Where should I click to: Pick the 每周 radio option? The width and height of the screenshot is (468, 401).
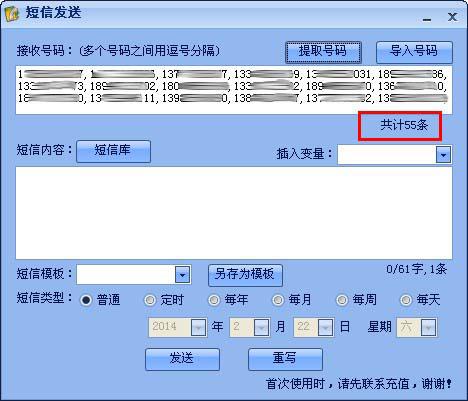(342, 300)
